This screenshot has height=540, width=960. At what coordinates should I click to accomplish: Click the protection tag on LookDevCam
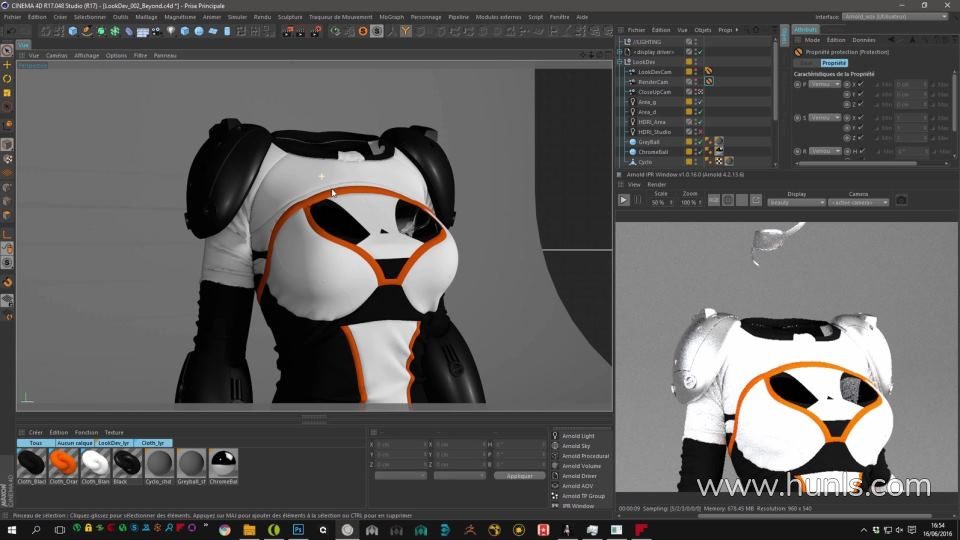(x=708, y=72)
